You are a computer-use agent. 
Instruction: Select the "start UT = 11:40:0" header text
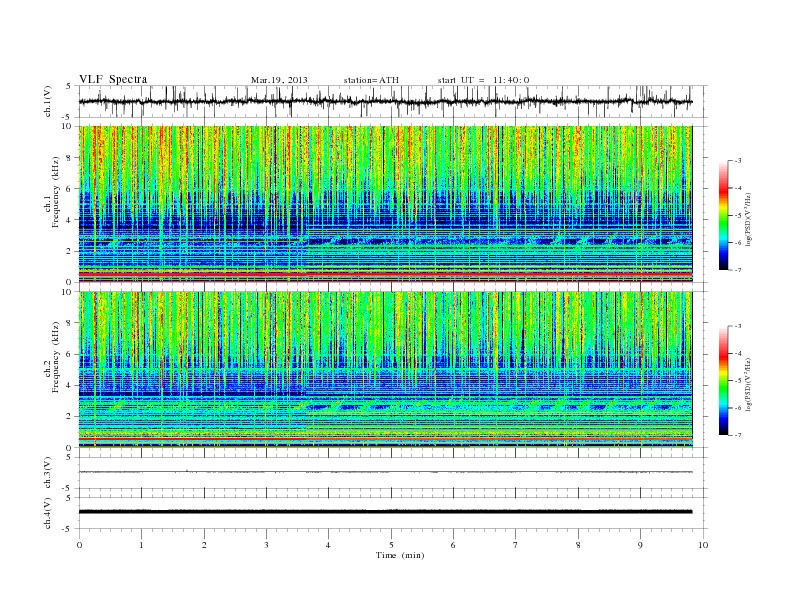[x=483, y=80]
